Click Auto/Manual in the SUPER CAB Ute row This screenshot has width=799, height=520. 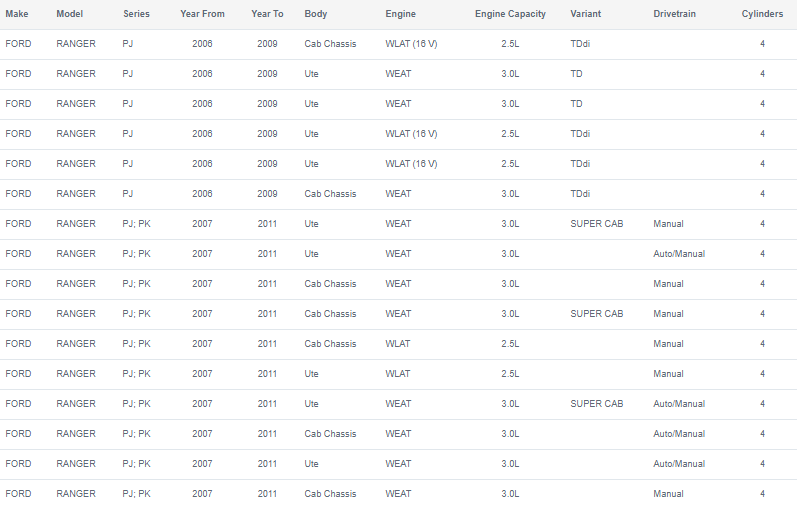tap(679, 404)
